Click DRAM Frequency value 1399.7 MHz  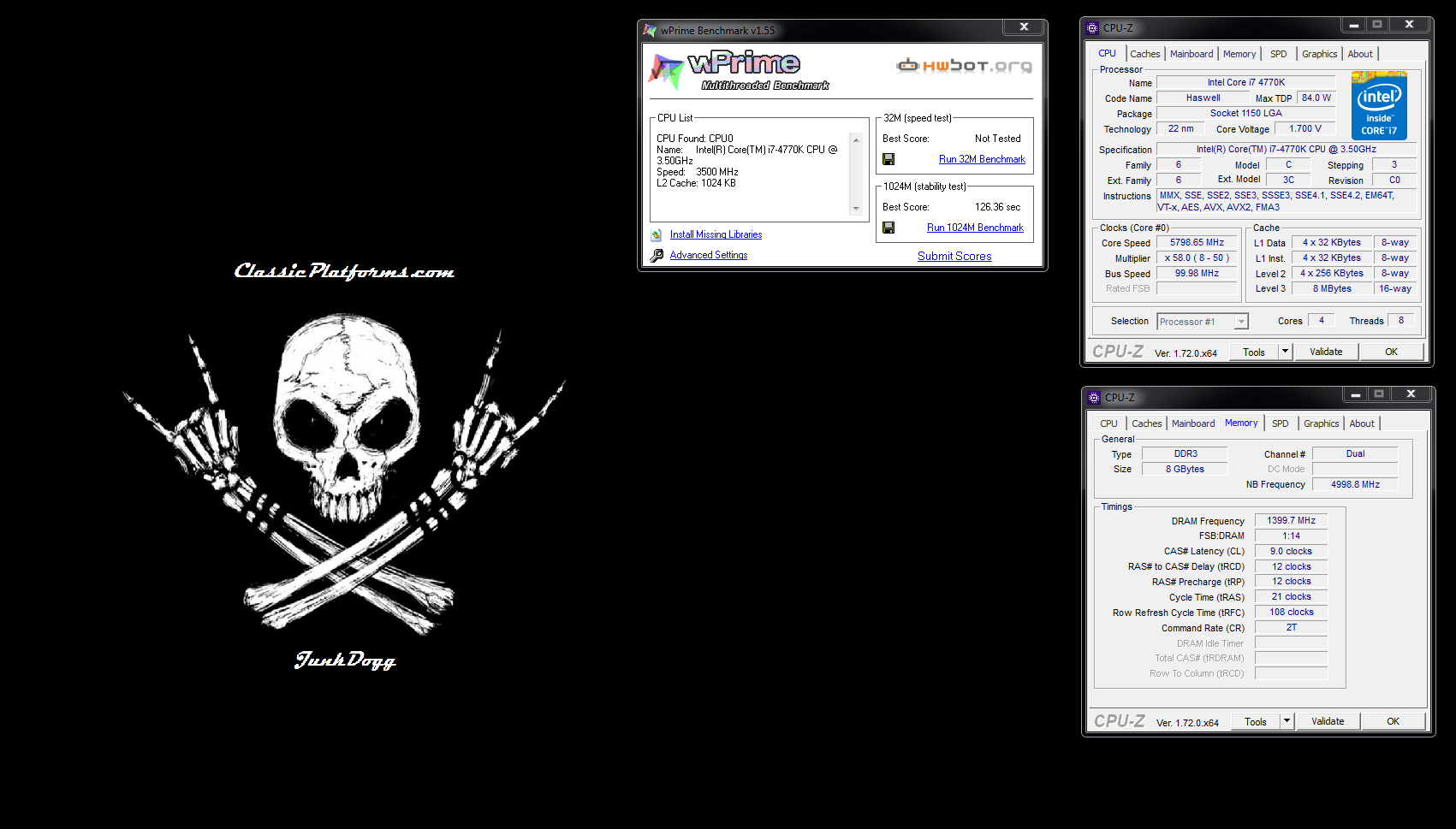tap(1291, 520)
